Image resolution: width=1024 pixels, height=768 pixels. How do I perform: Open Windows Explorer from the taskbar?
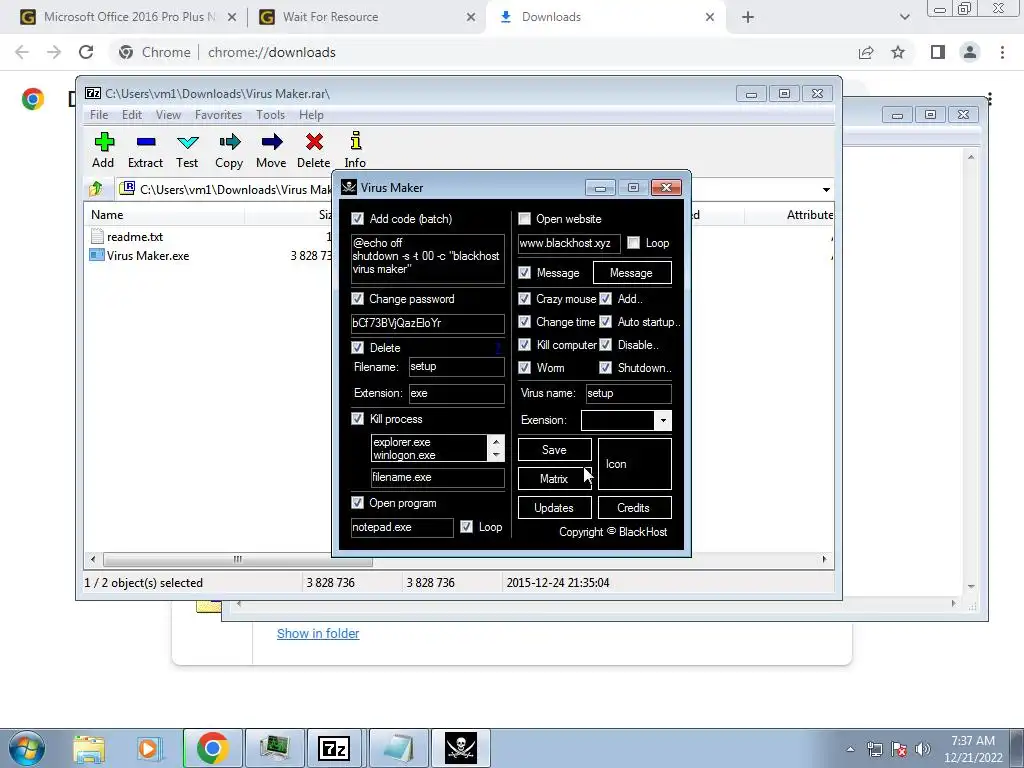coord(89,748)
